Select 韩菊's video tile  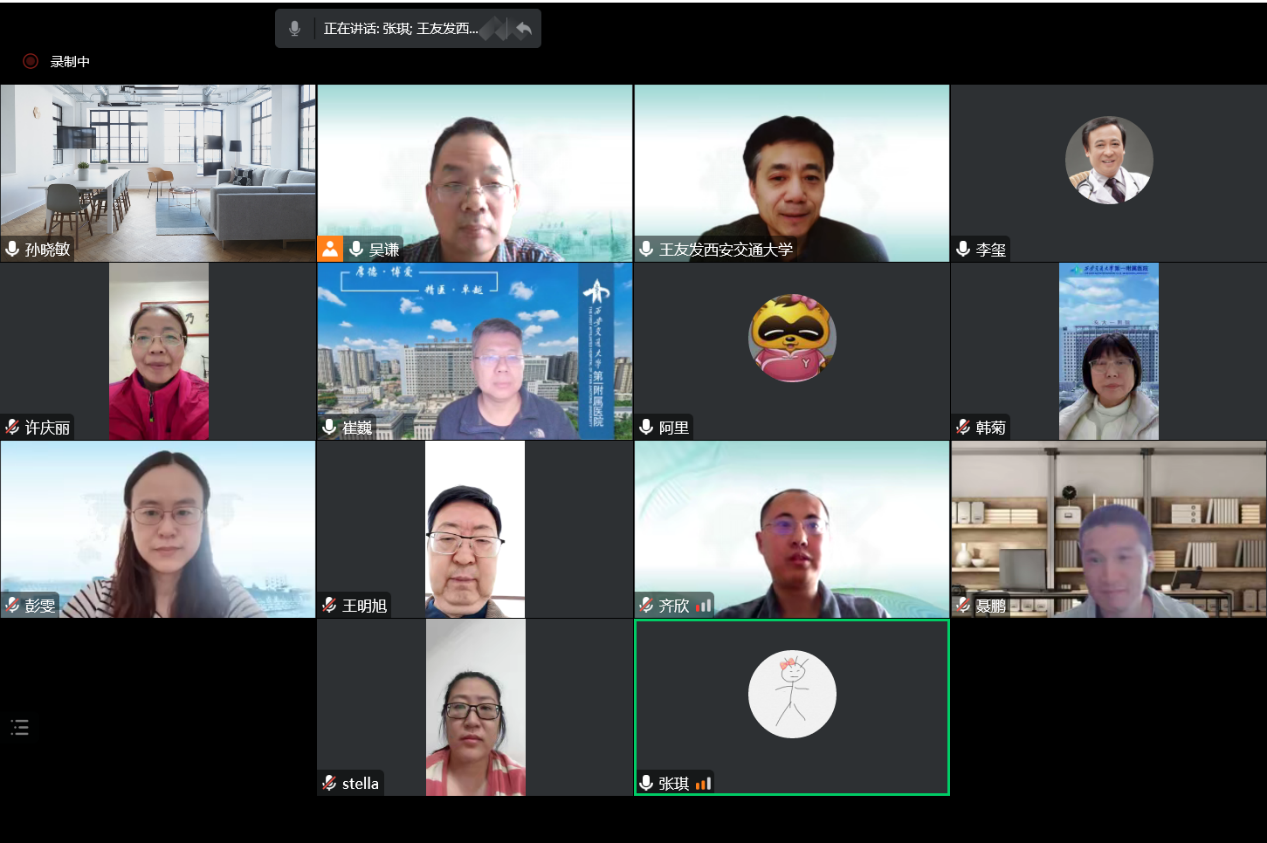(x=1109, y=351)
